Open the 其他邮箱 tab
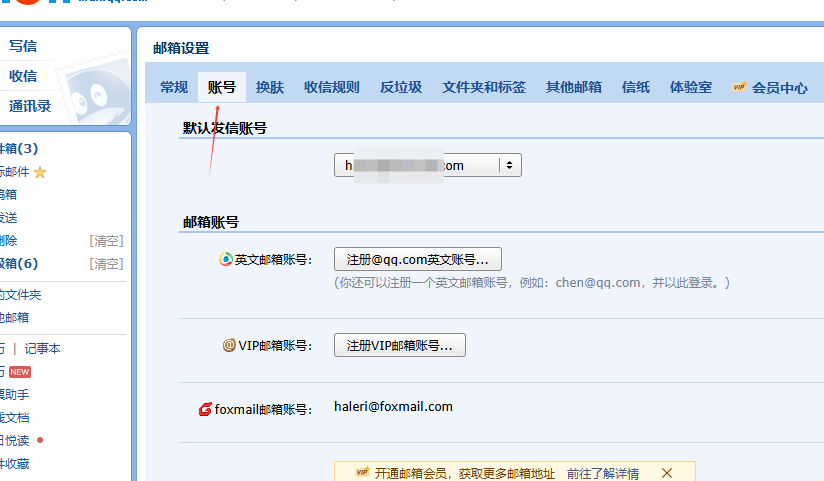Image resolution: width=824 pixels, height=481 pixels. coord(574,87)
